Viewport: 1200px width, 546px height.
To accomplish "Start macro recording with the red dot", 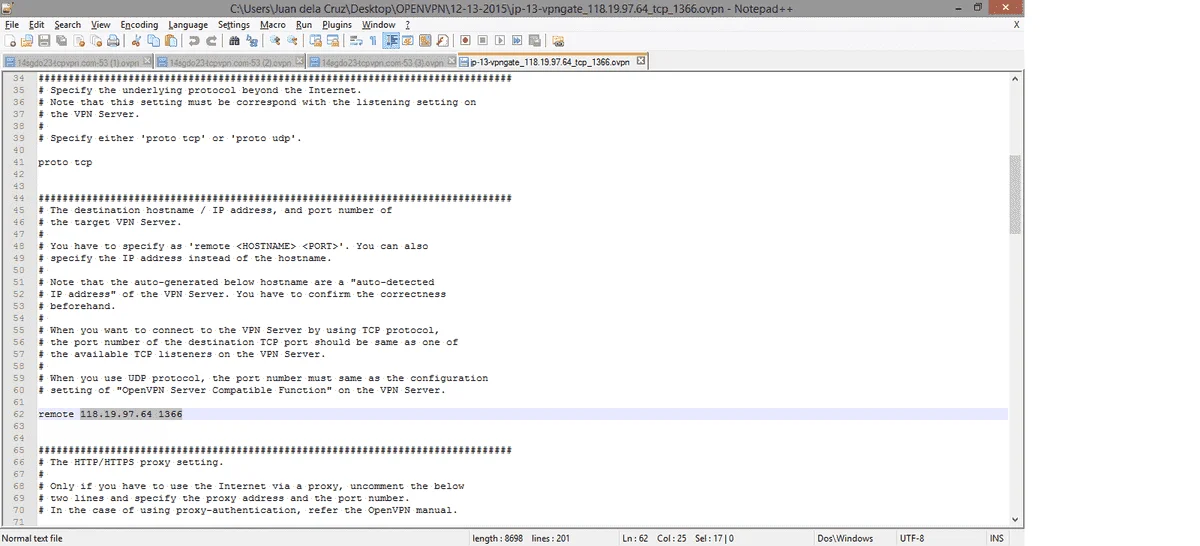I will click(466, 41).
